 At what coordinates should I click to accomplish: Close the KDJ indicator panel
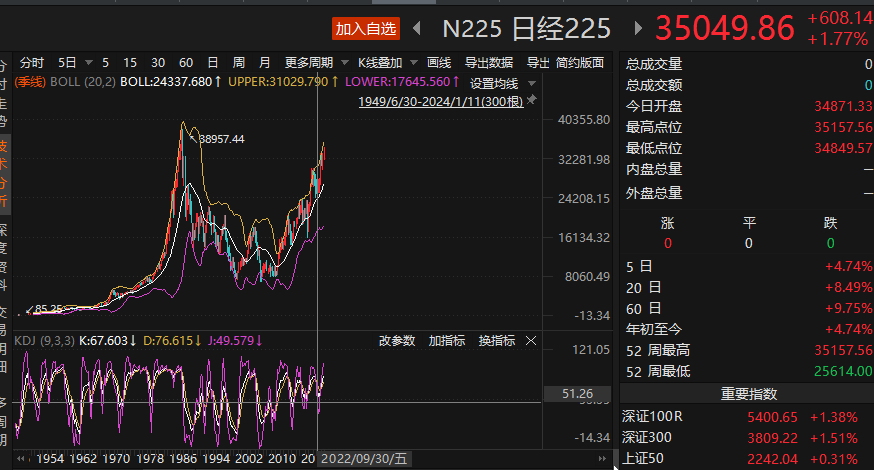pyautogui.click(x=532, y=341)
